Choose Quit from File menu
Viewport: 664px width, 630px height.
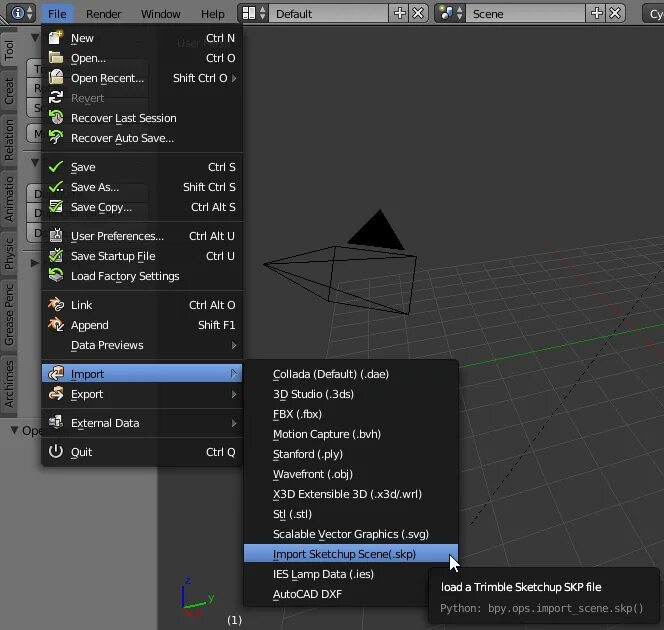(142, 452)
